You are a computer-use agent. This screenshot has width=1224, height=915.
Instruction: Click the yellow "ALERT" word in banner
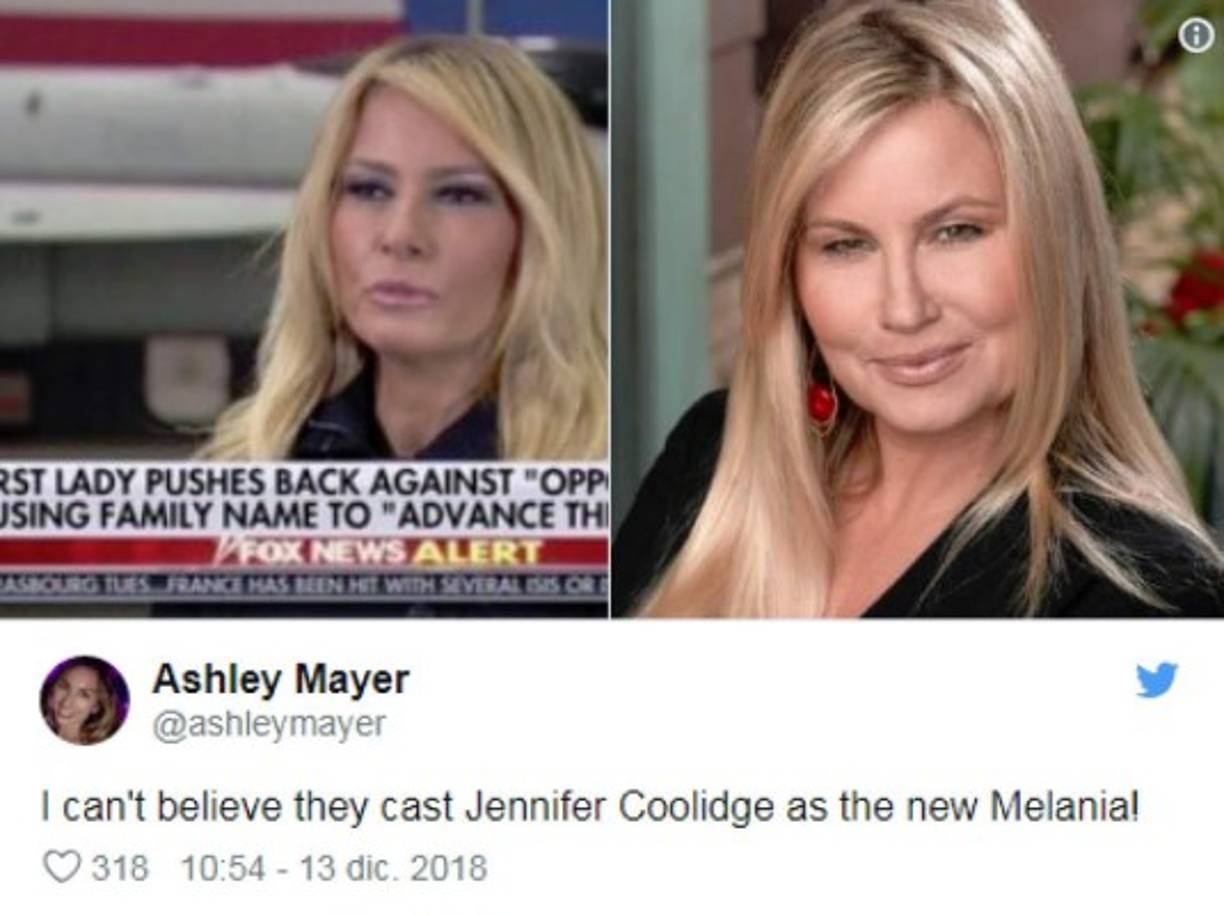click(x=478, y=552)
